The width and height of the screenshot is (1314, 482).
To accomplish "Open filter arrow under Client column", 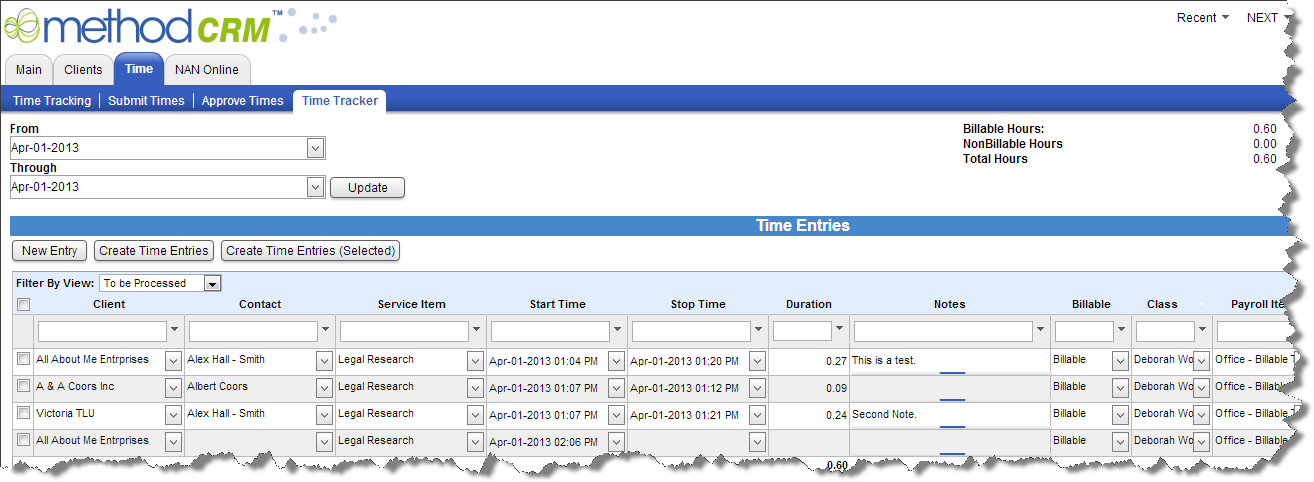I will [x=175, y=330].
